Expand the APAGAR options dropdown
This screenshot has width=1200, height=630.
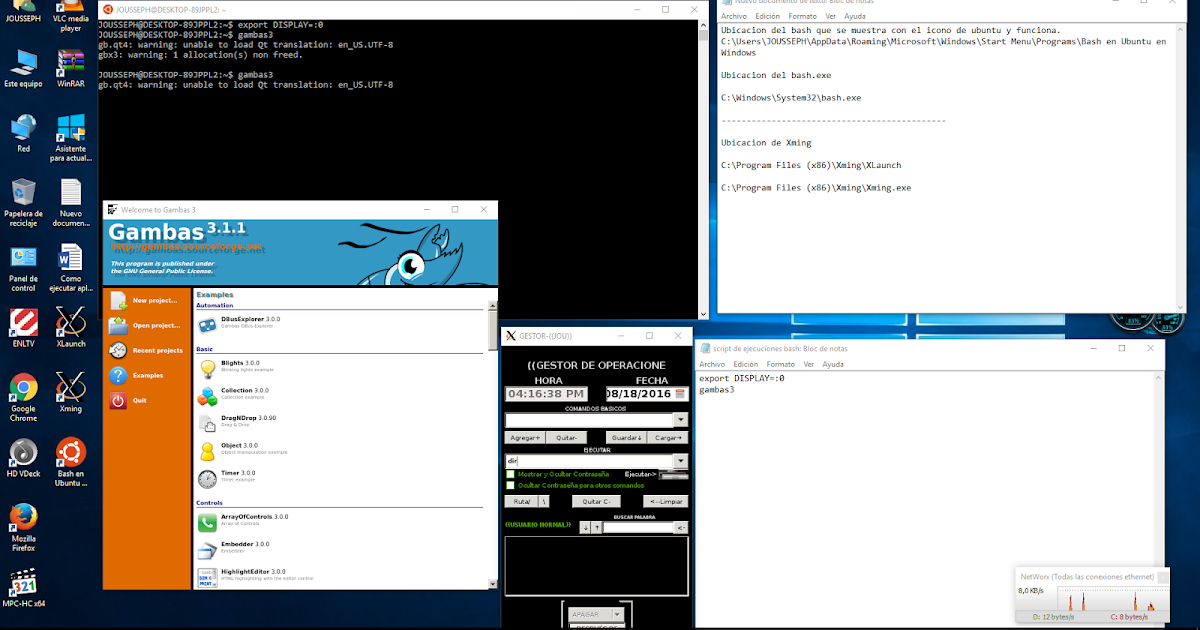tap(617, 613)
